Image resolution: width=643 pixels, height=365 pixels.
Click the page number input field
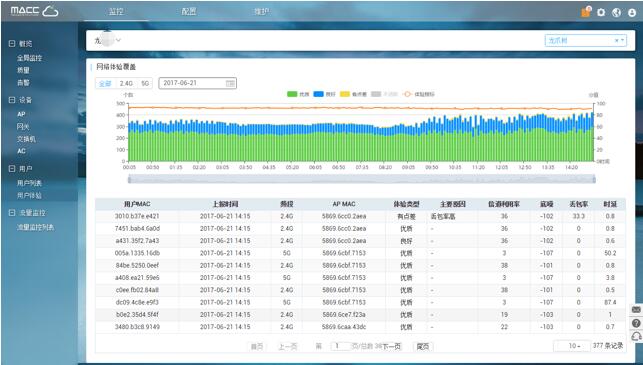pos(341,346)
